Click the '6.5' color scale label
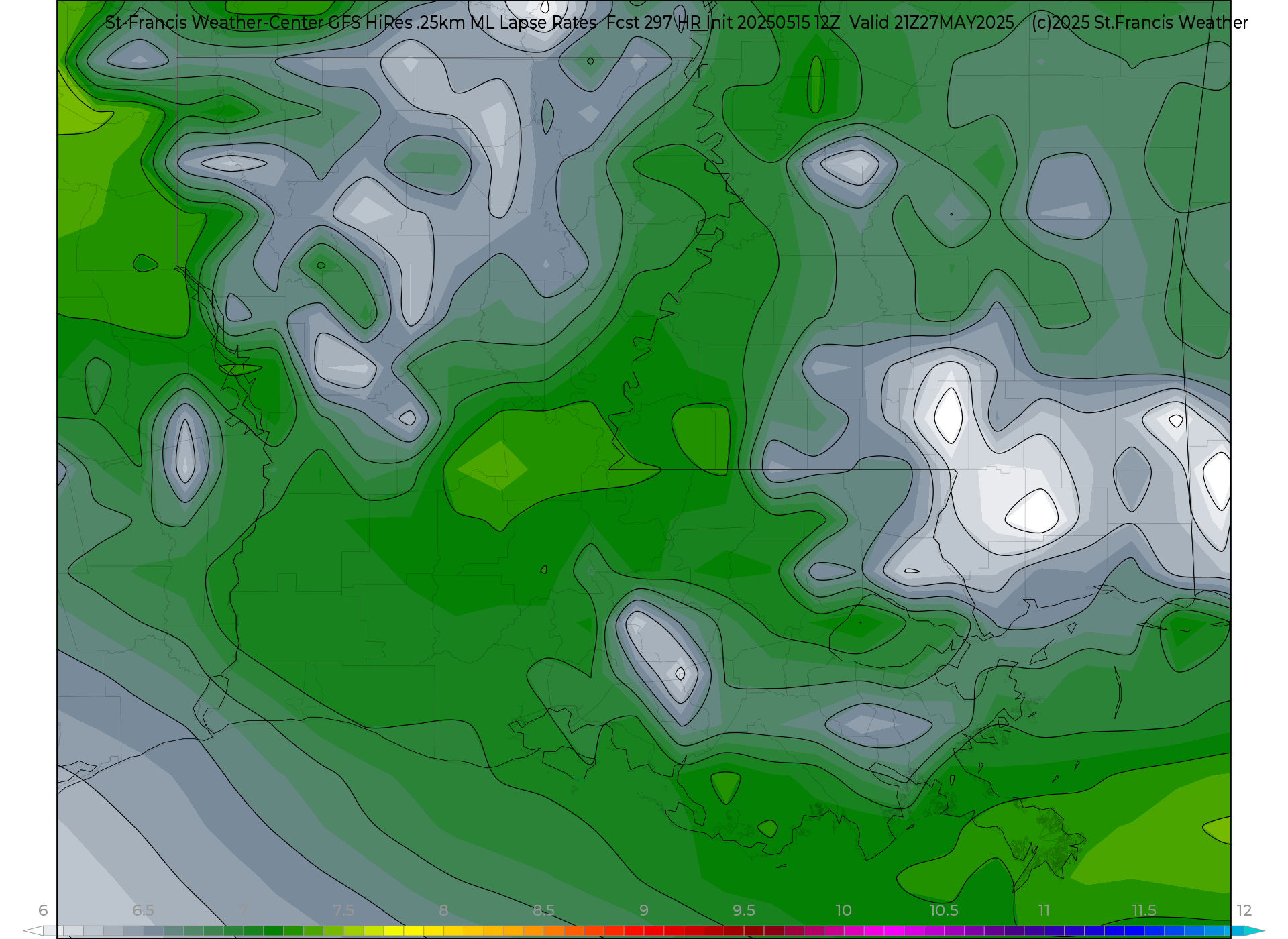The width and height of the screenshot is (1288, 939). click(x=143, y=910)
